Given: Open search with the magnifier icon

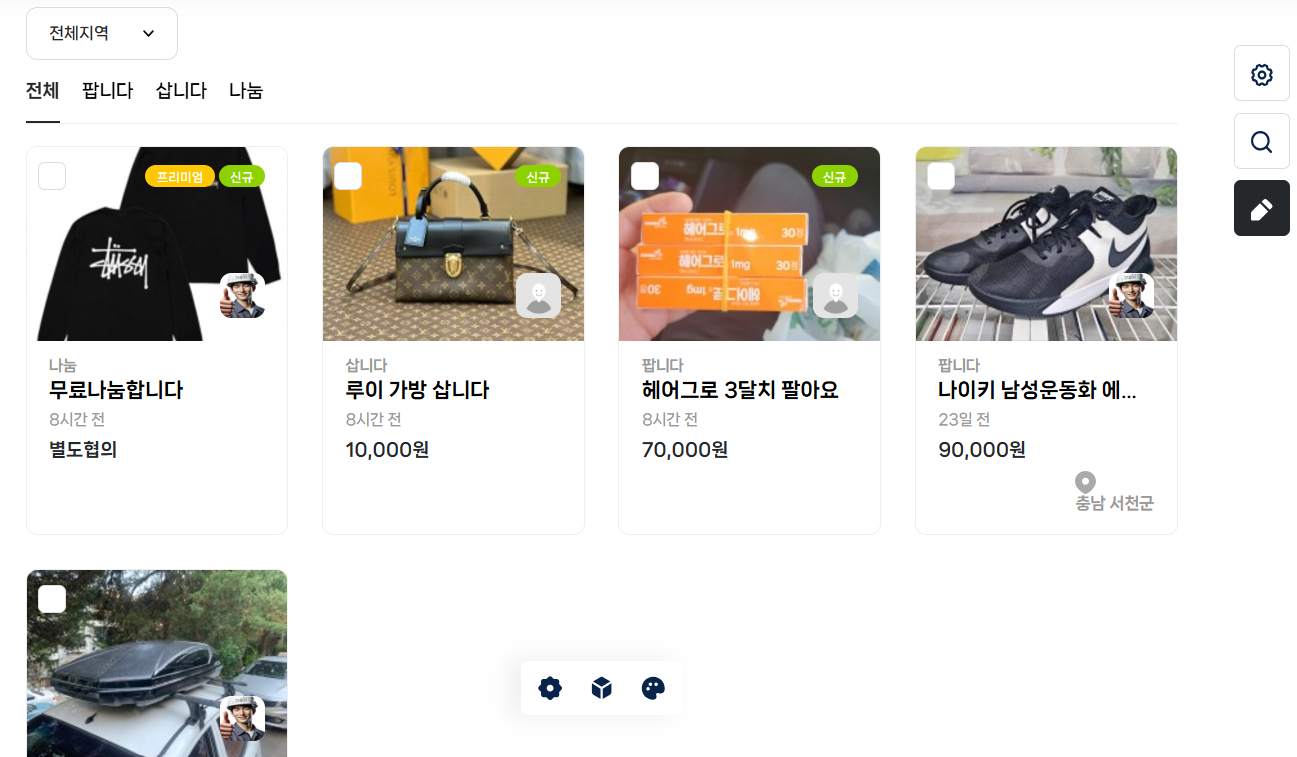Looking at the screenshot, I should [x=1261, y=141].
